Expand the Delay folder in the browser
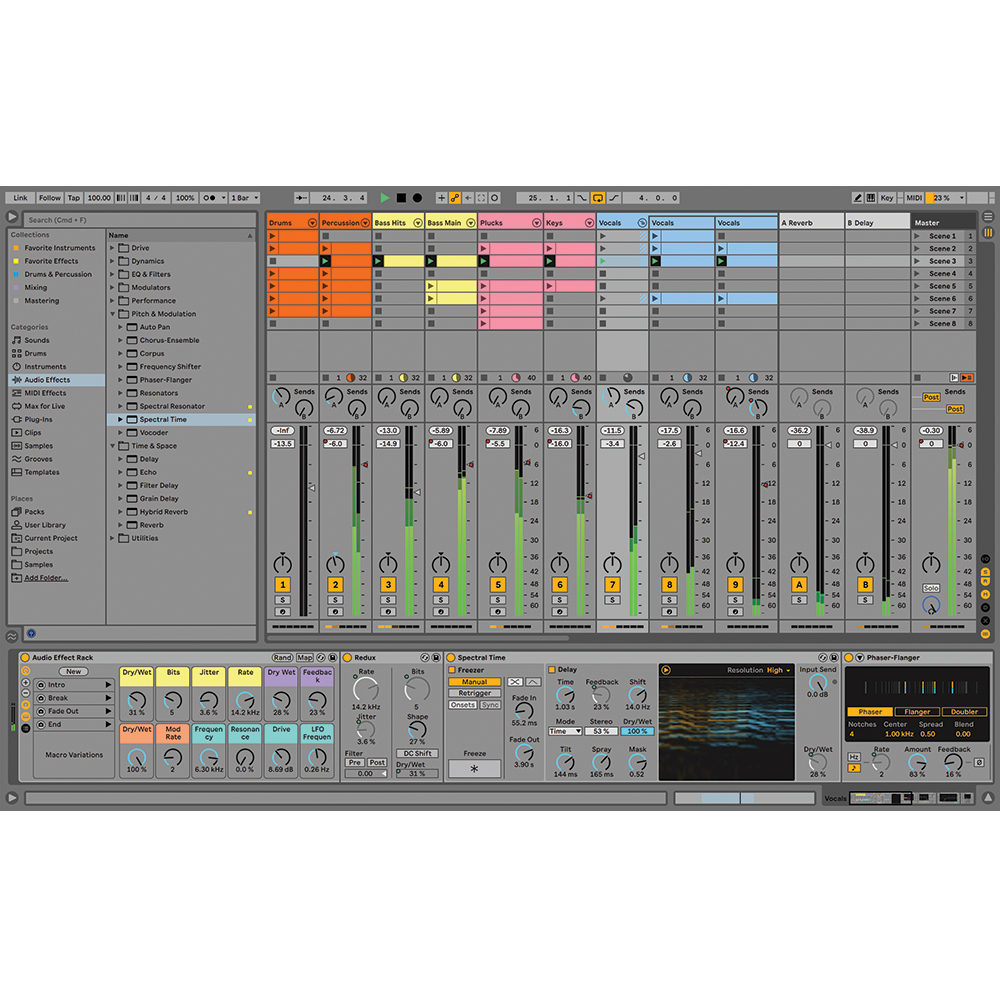This screenshot has width=1000, height=1000. [121, 458]
